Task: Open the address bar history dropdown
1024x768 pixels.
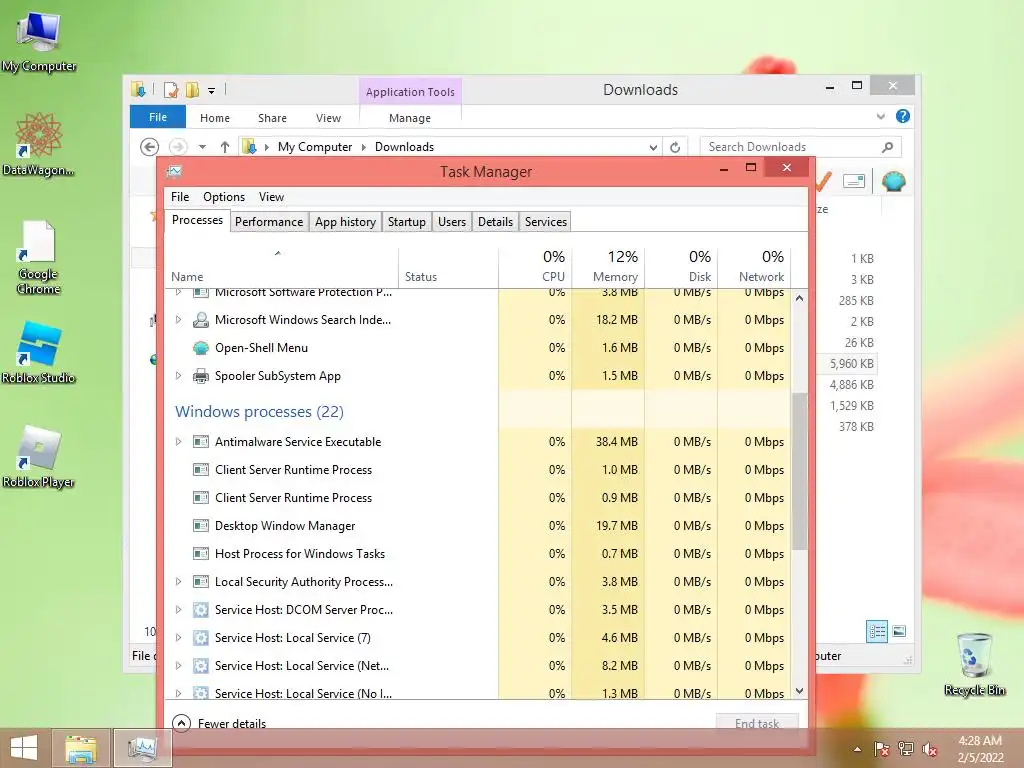Action: point(652,148)
